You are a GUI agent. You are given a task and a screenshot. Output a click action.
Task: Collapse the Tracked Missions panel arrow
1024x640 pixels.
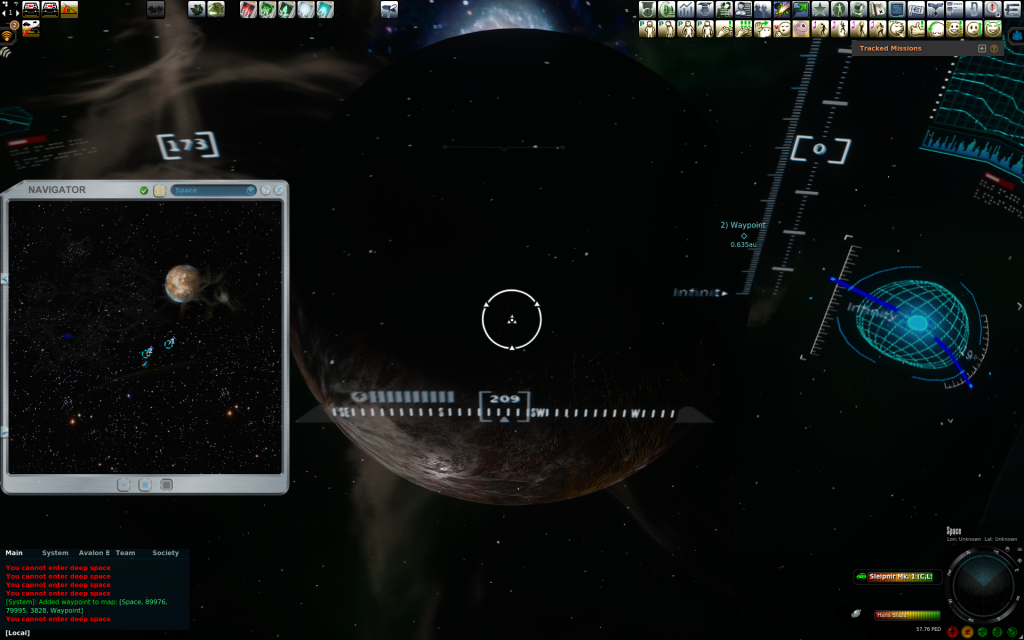click(x=982, y=48)
